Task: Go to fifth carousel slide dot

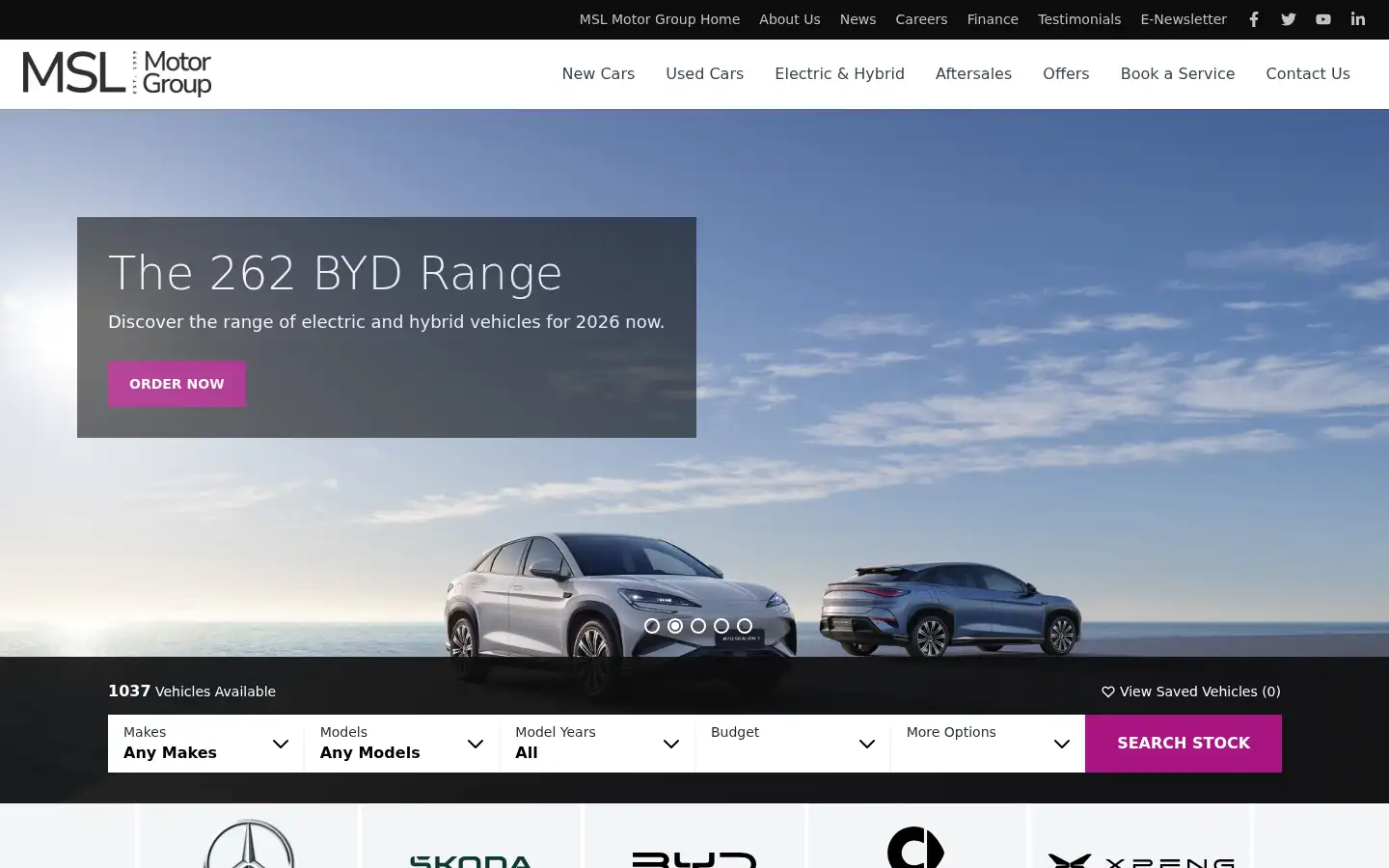Action: (745, 626)
